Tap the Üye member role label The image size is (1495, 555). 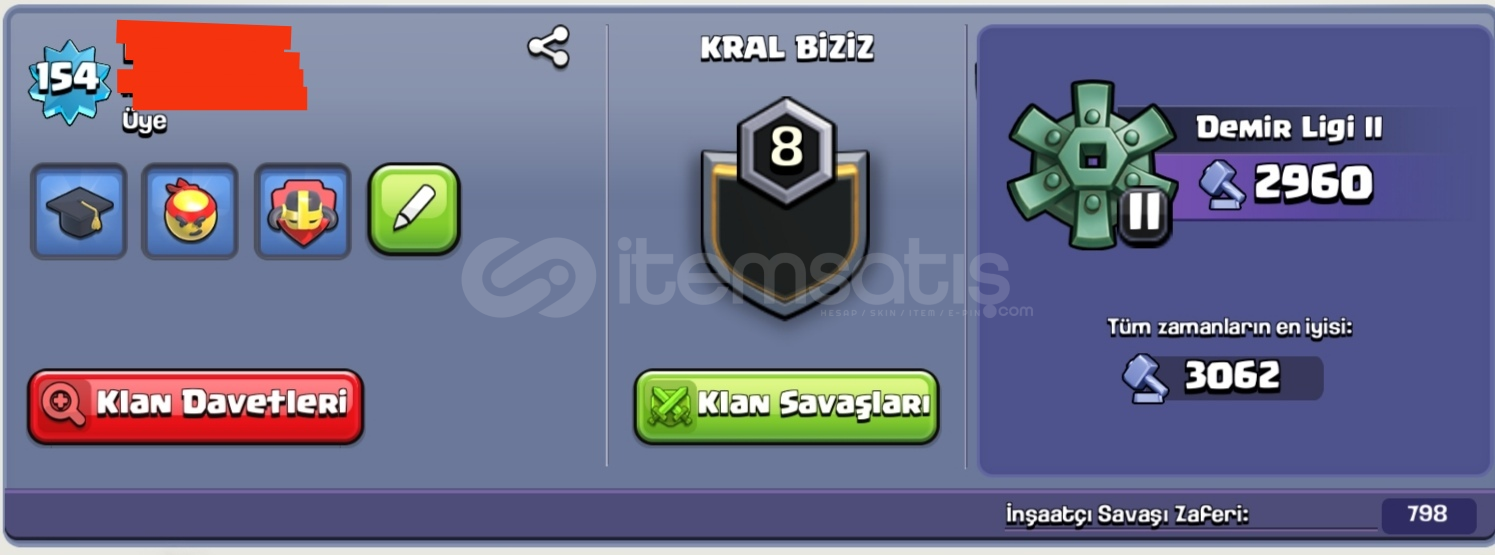tap(144, 122)
